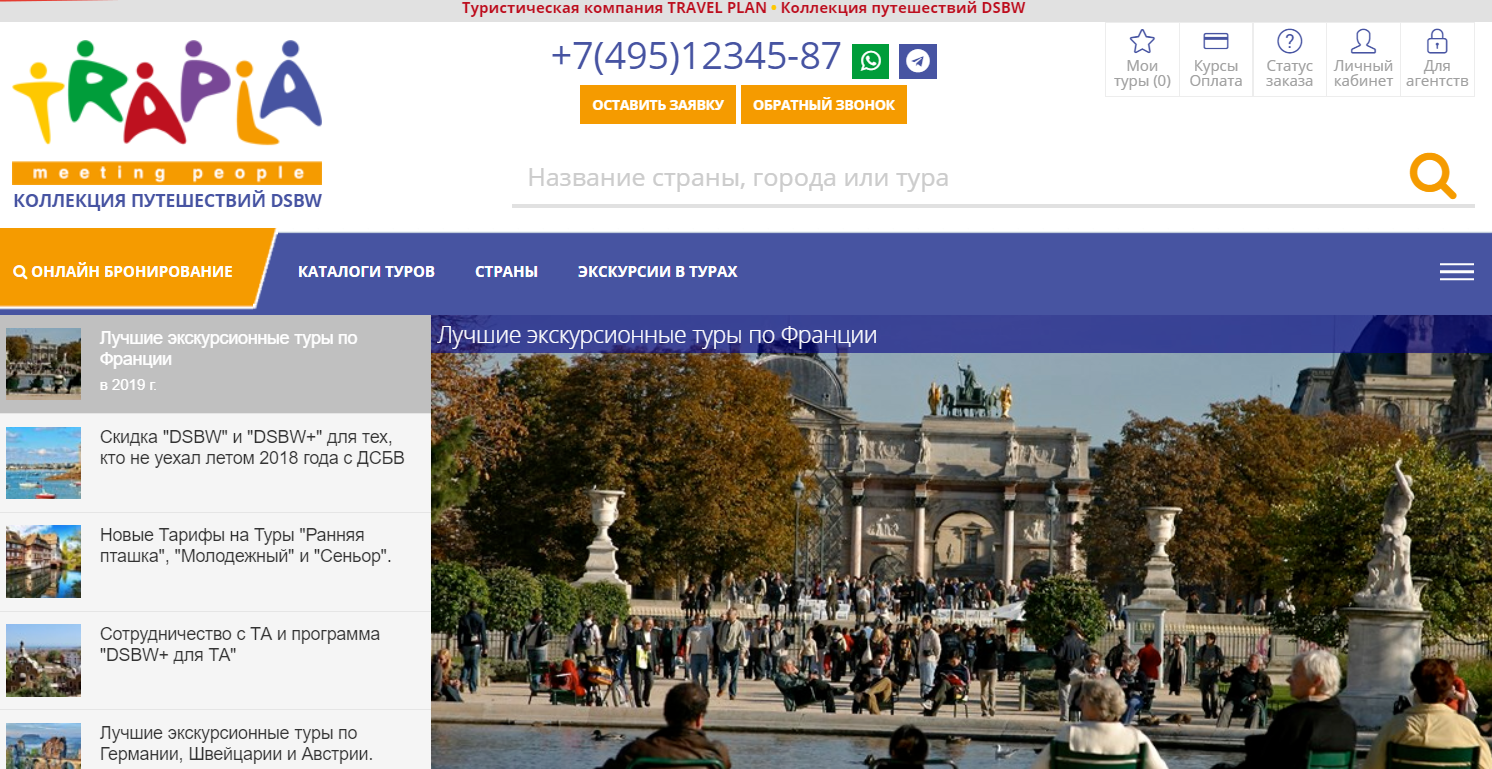Image resolution: width=1492 pixels, height=769 pixels.
Task: Click the orange search magnifier icon
Action: coord(1432,177)
